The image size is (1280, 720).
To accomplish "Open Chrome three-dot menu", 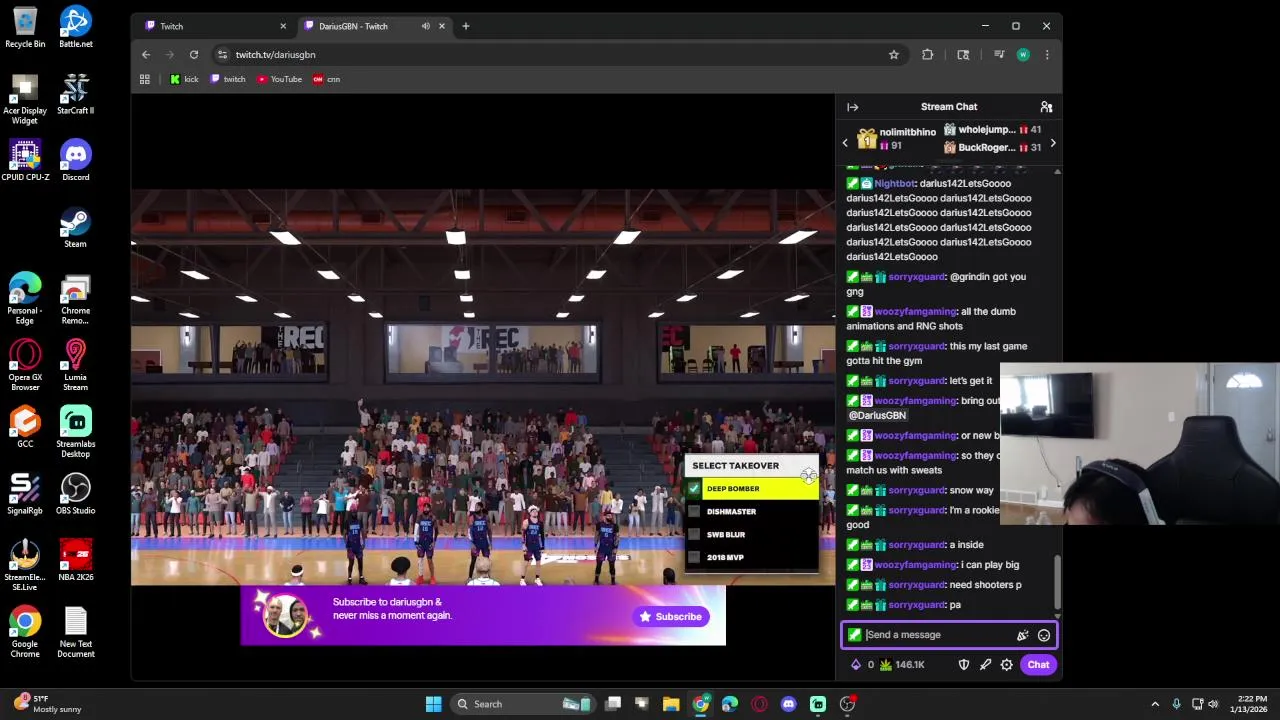I will [1047, 55].
